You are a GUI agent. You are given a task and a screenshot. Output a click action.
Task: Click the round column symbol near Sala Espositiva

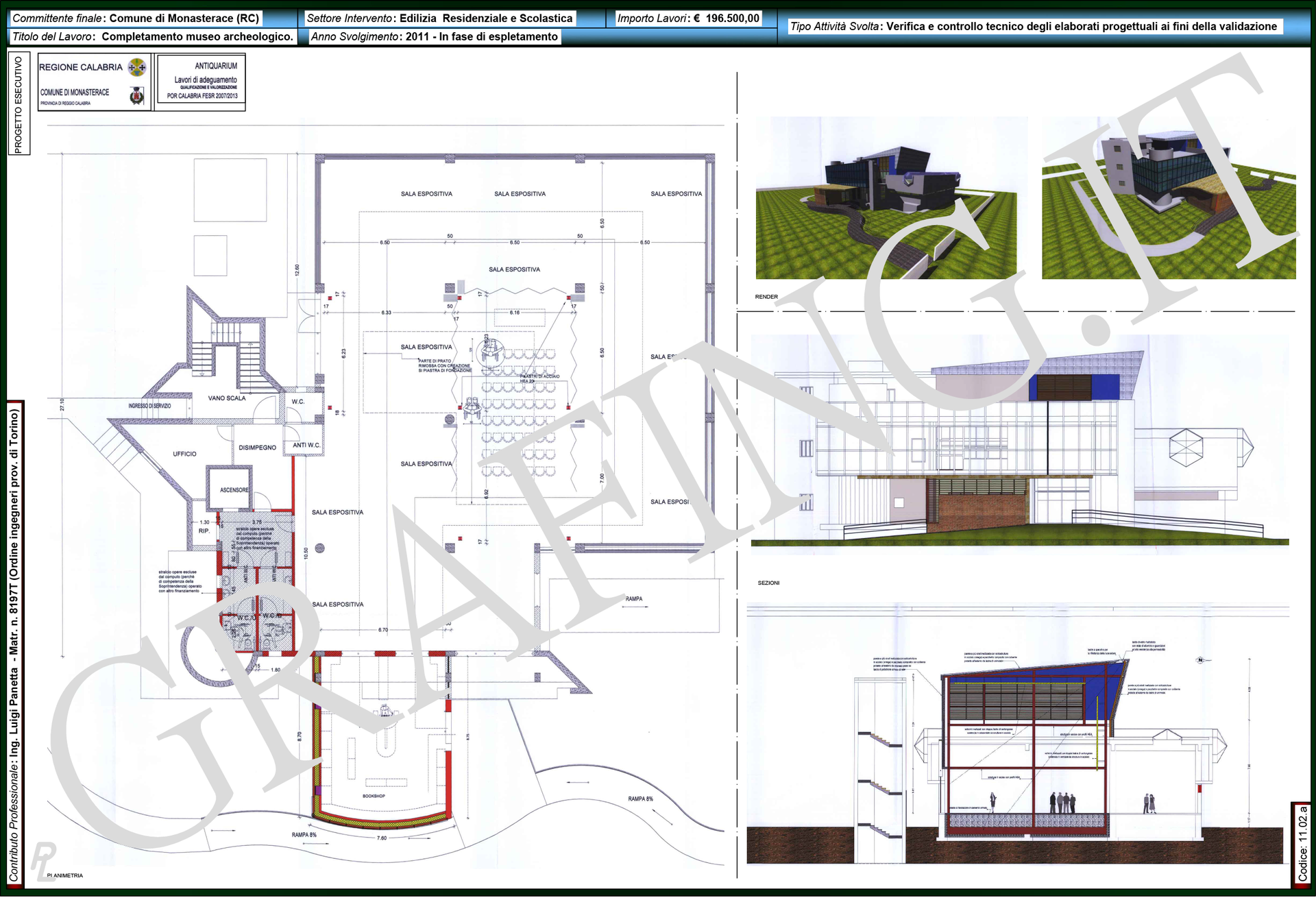point(319,548)
